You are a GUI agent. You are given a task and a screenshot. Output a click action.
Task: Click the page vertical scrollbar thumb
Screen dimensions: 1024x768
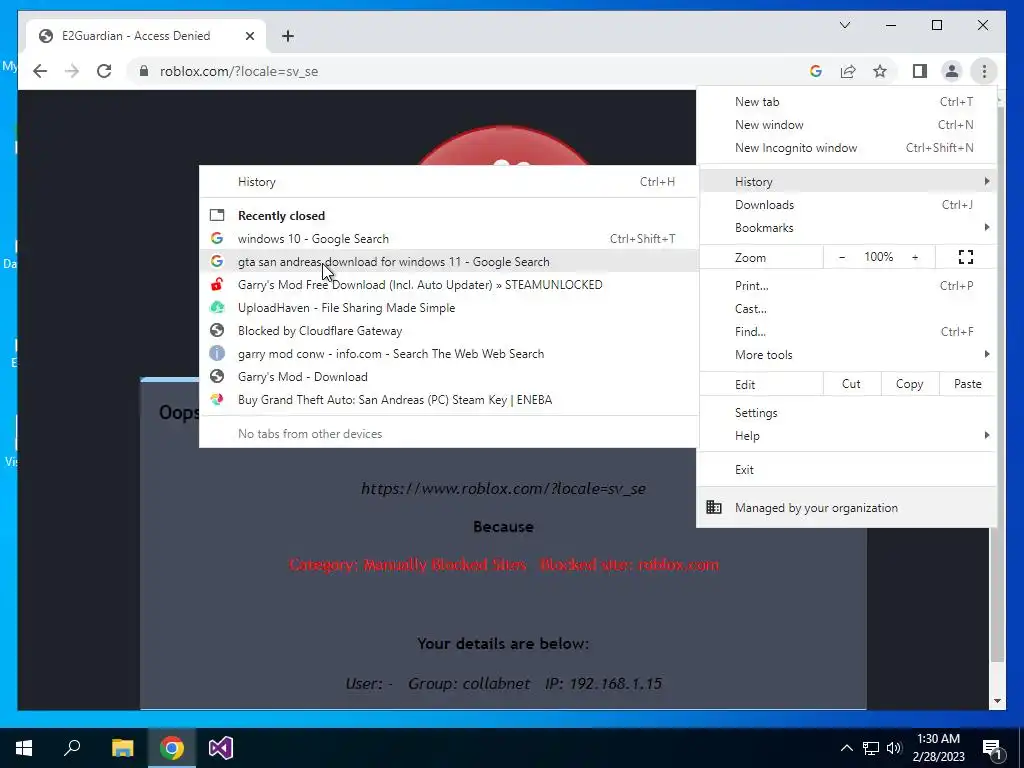[x=997, y=385]
